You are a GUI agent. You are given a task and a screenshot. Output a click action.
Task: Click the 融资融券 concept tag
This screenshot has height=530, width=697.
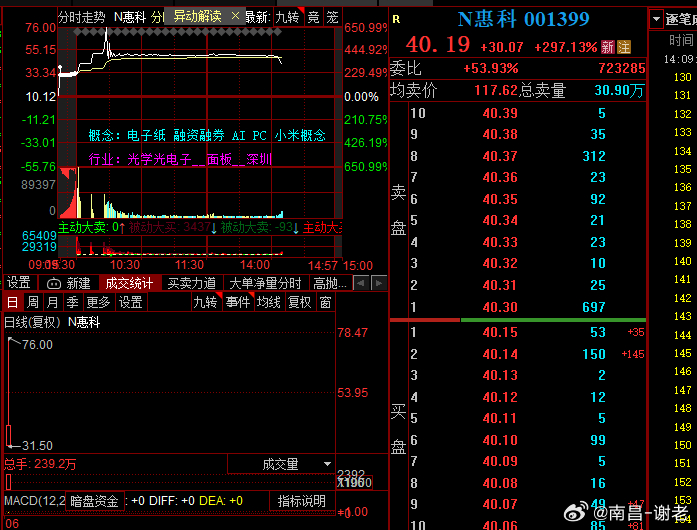click(x=199, y=135)
